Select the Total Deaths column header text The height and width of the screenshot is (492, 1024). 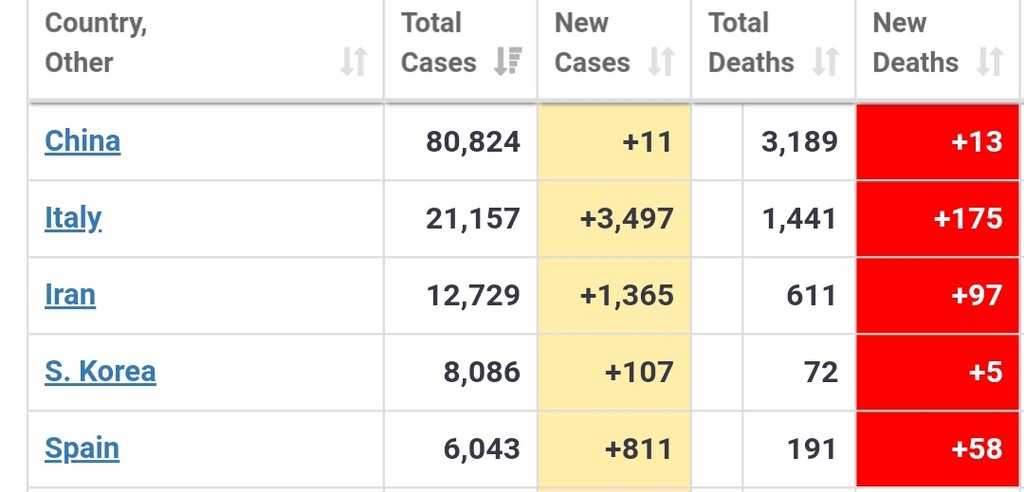pos(751,43)
